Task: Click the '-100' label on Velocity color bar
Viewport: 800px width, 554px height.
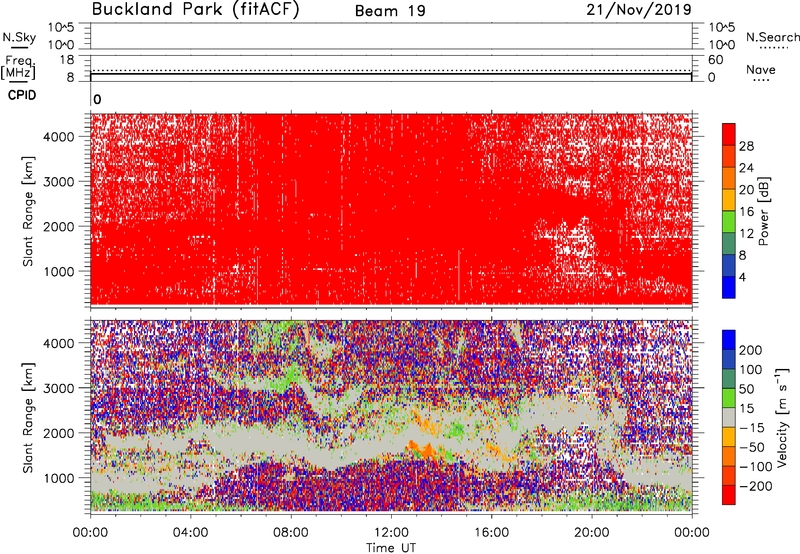Action: [x=755, y=467]
